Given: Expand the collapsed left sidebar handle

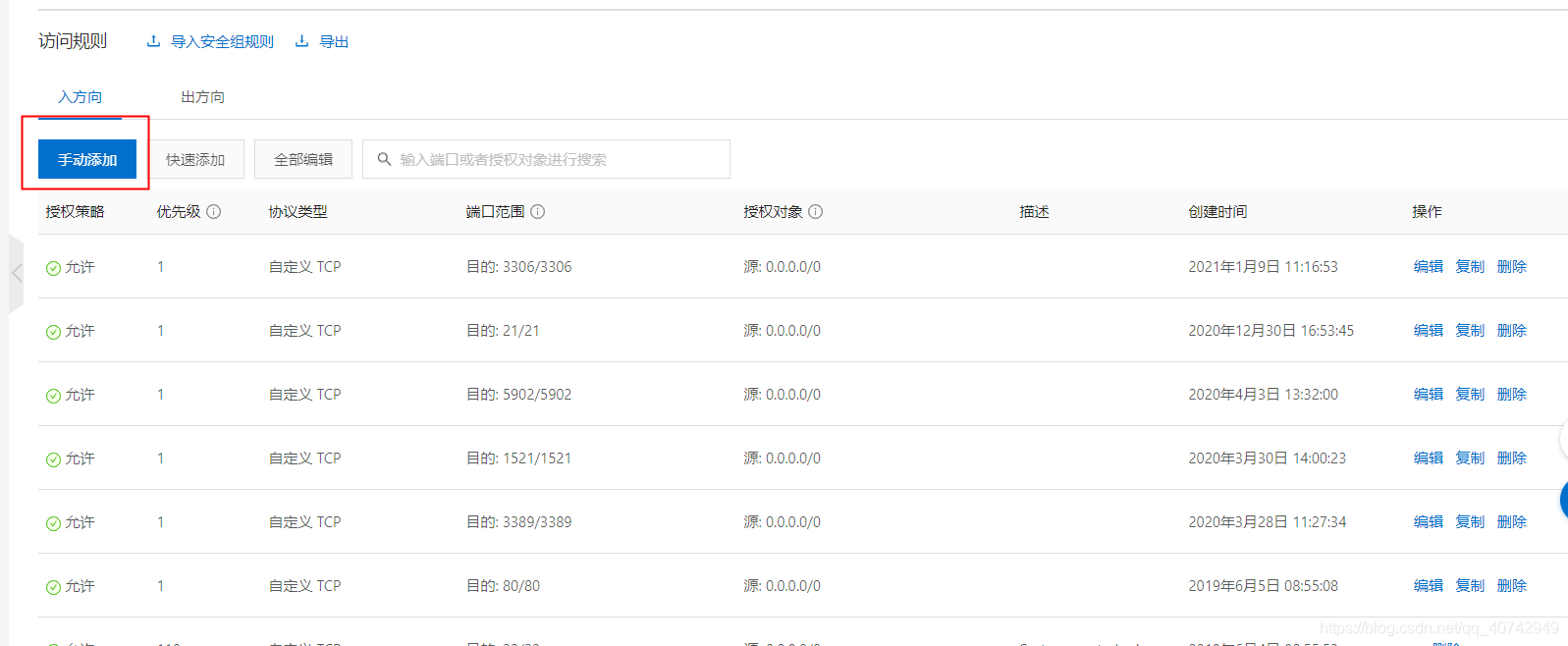Looking at the screenshot, I should [x=16, y=273].
